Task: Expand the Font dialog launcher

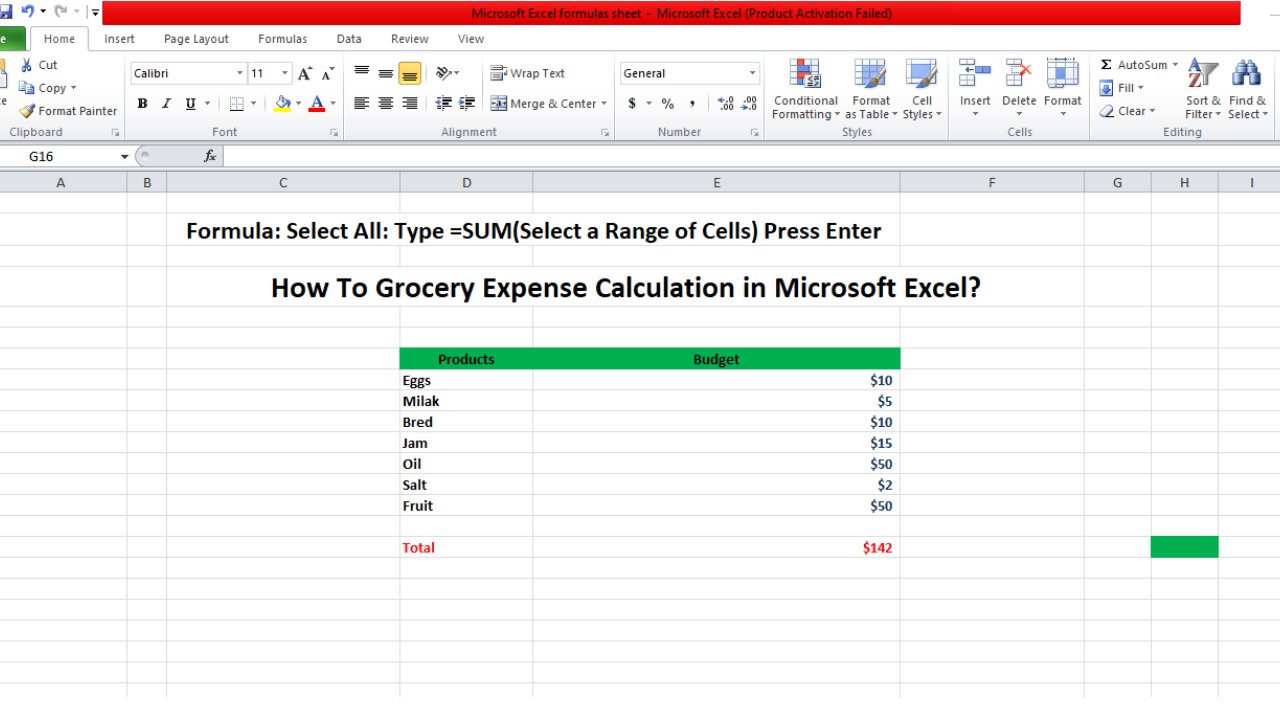Action: tap(335, 132)
